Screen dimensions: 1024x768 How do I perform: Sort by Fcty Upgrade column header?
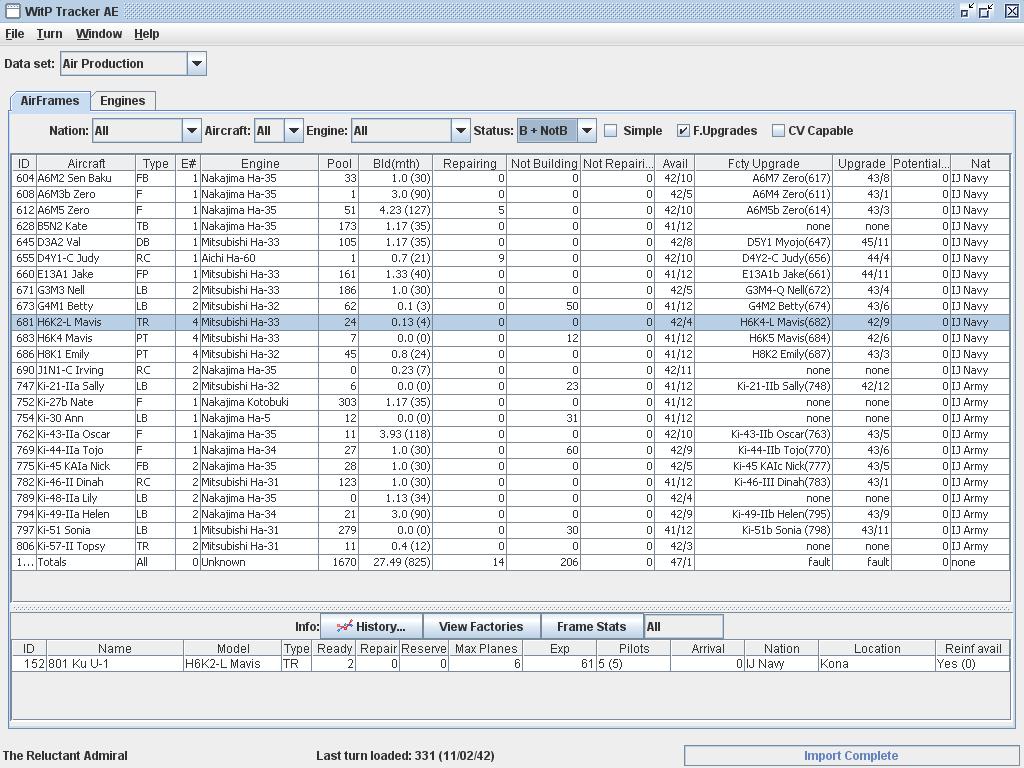point(763,163)
